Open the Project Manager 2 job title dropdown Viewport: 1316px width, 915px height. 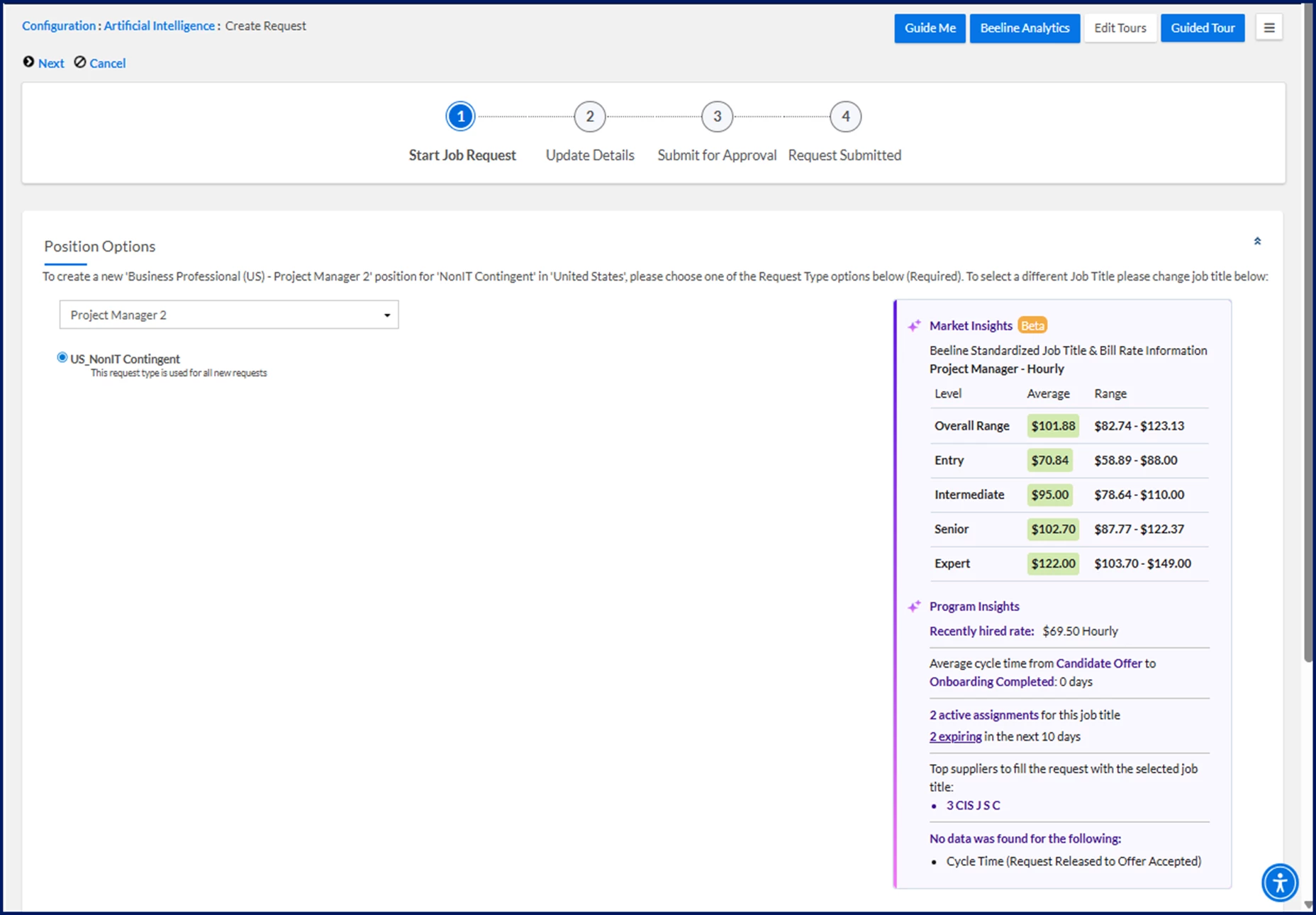[229, 315]
